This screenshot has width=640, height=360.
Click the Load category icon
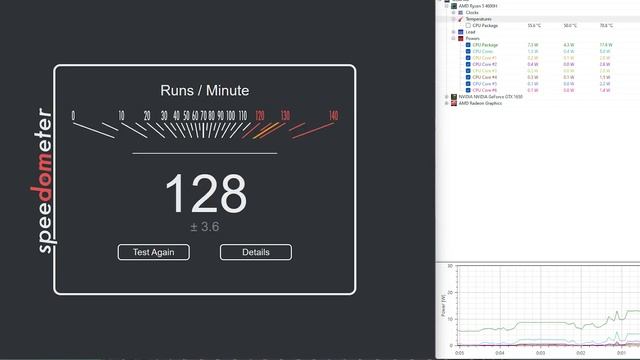point(460,32)
